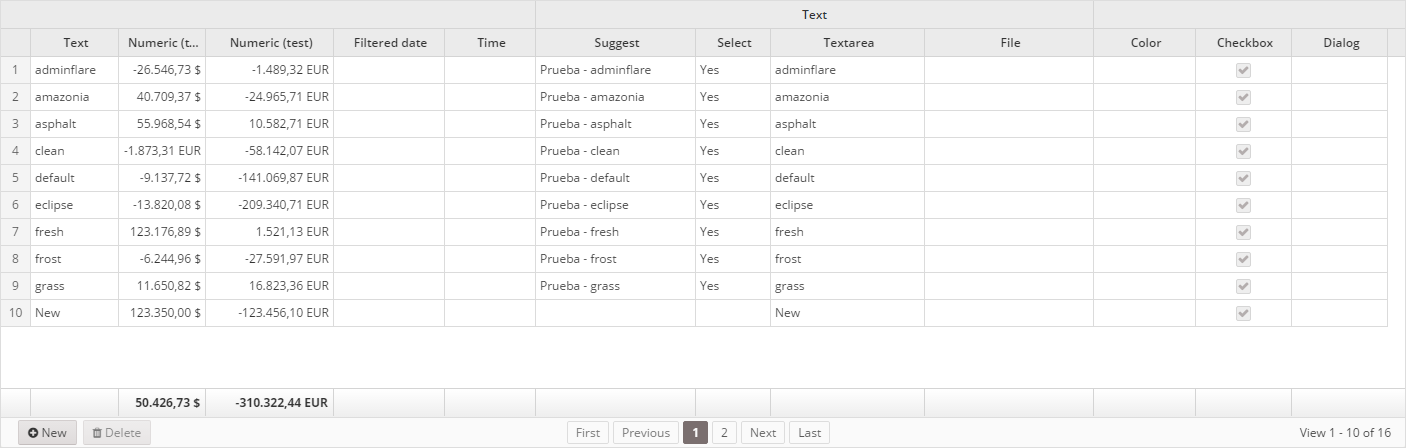Go to page 2 in pagination
This screenshot has width=1406, height=448.
click(724, 433)
